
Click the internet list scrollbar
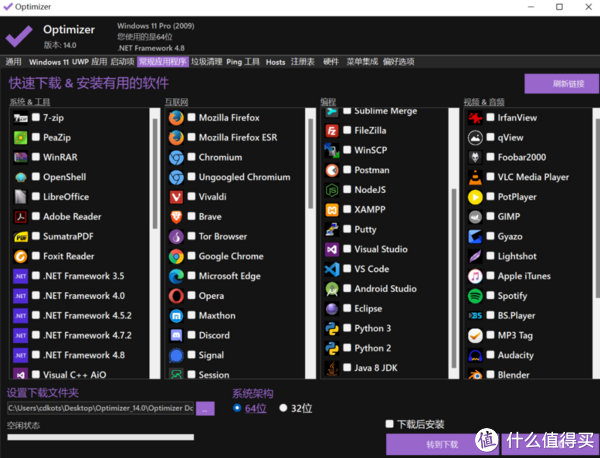311,163
